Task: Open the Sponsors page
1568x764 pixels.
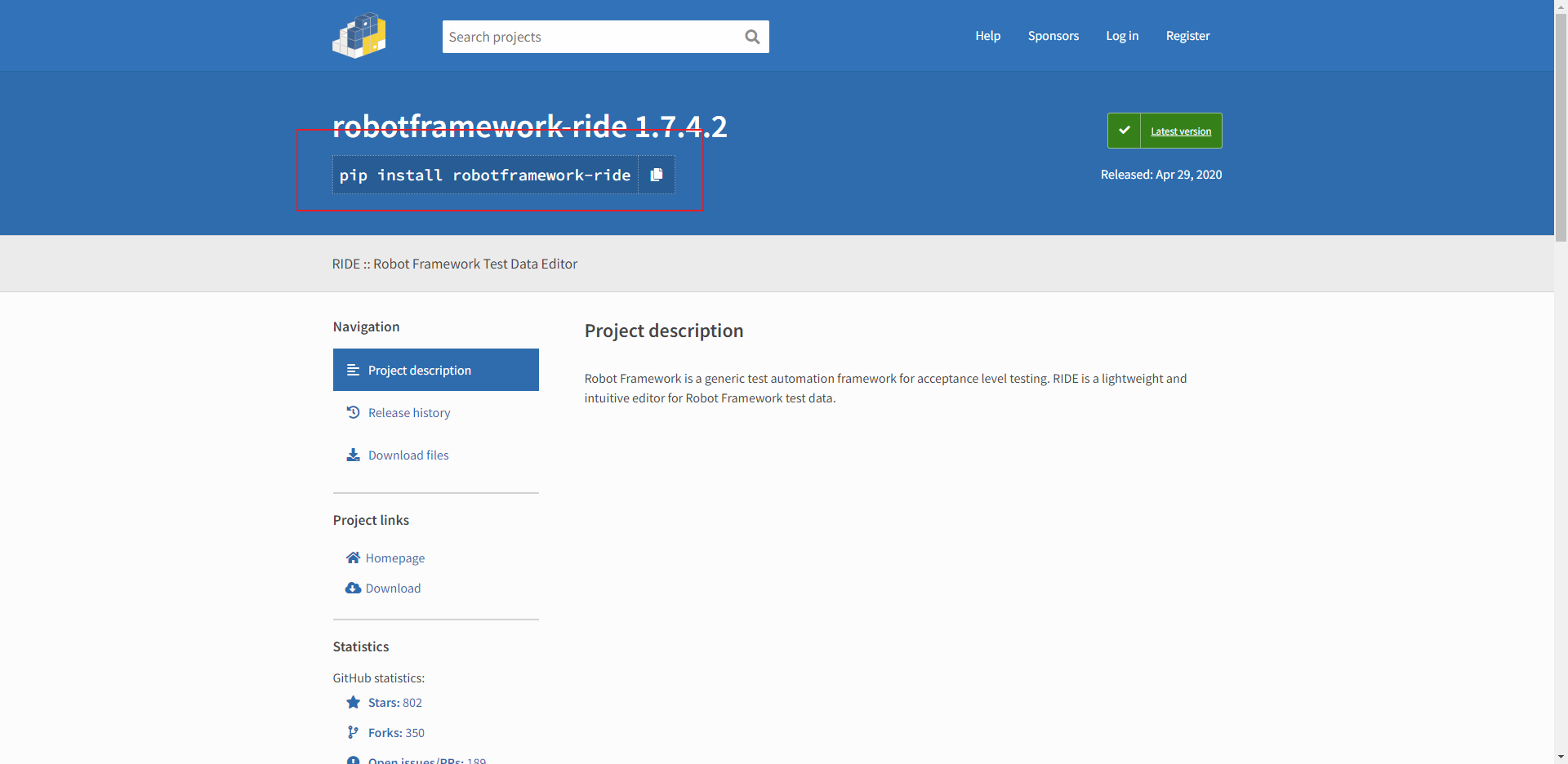Action: (1053, 36)
